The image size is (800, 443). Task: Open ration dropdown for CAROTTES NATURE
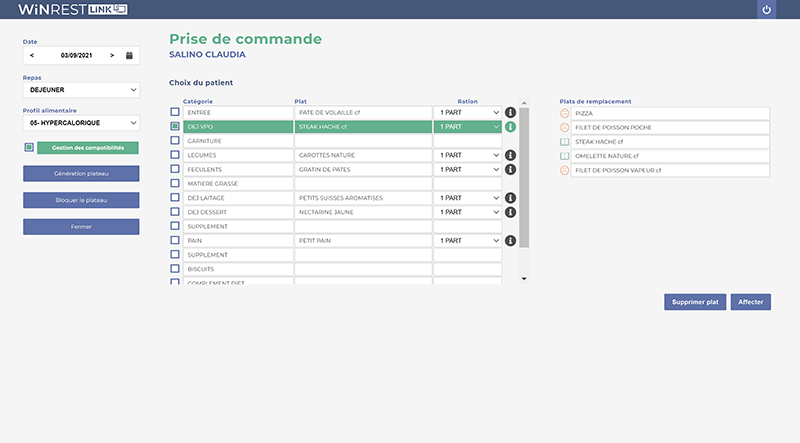pos(467,156)
